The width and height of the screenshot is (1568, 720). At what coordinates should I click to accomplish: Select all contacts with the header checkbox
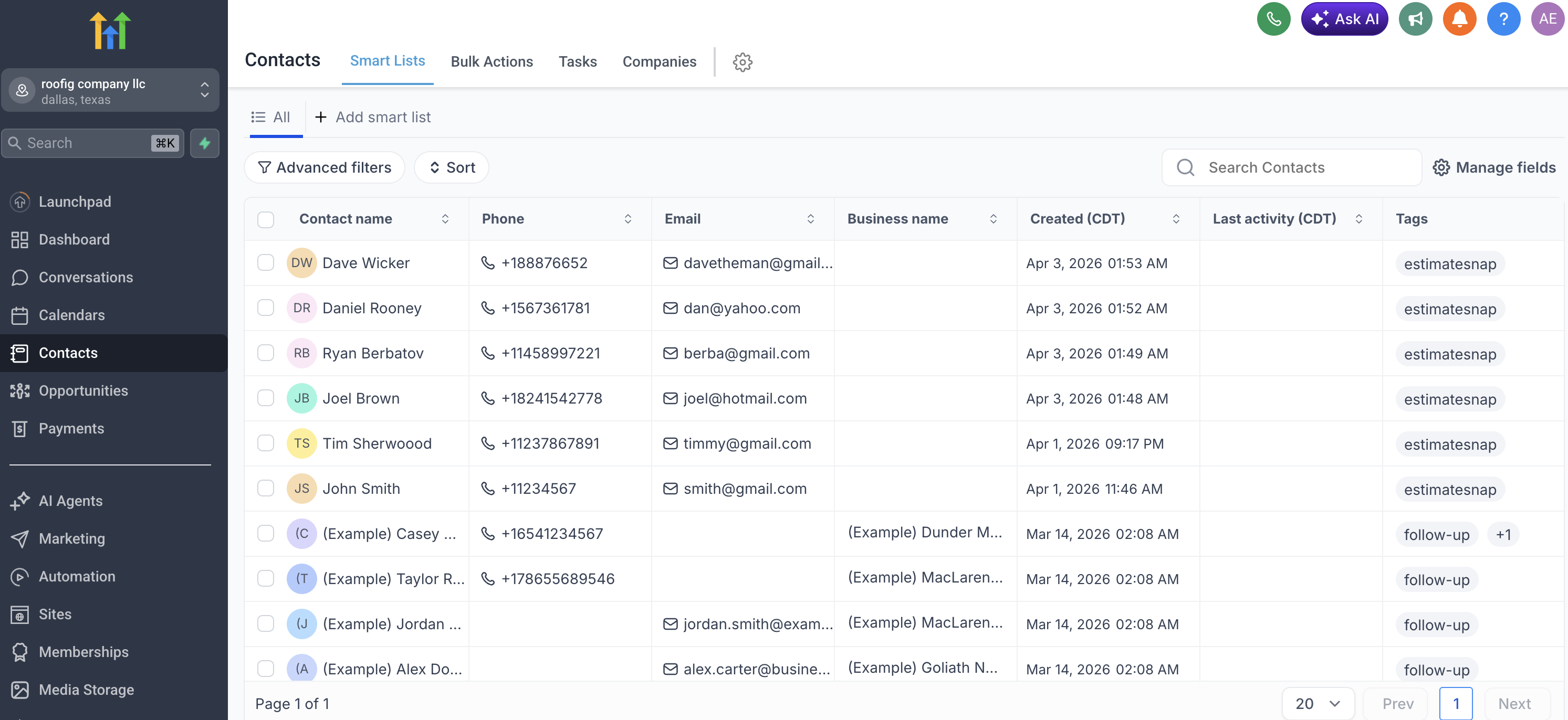pyautogui.click(x=265, y=219)
